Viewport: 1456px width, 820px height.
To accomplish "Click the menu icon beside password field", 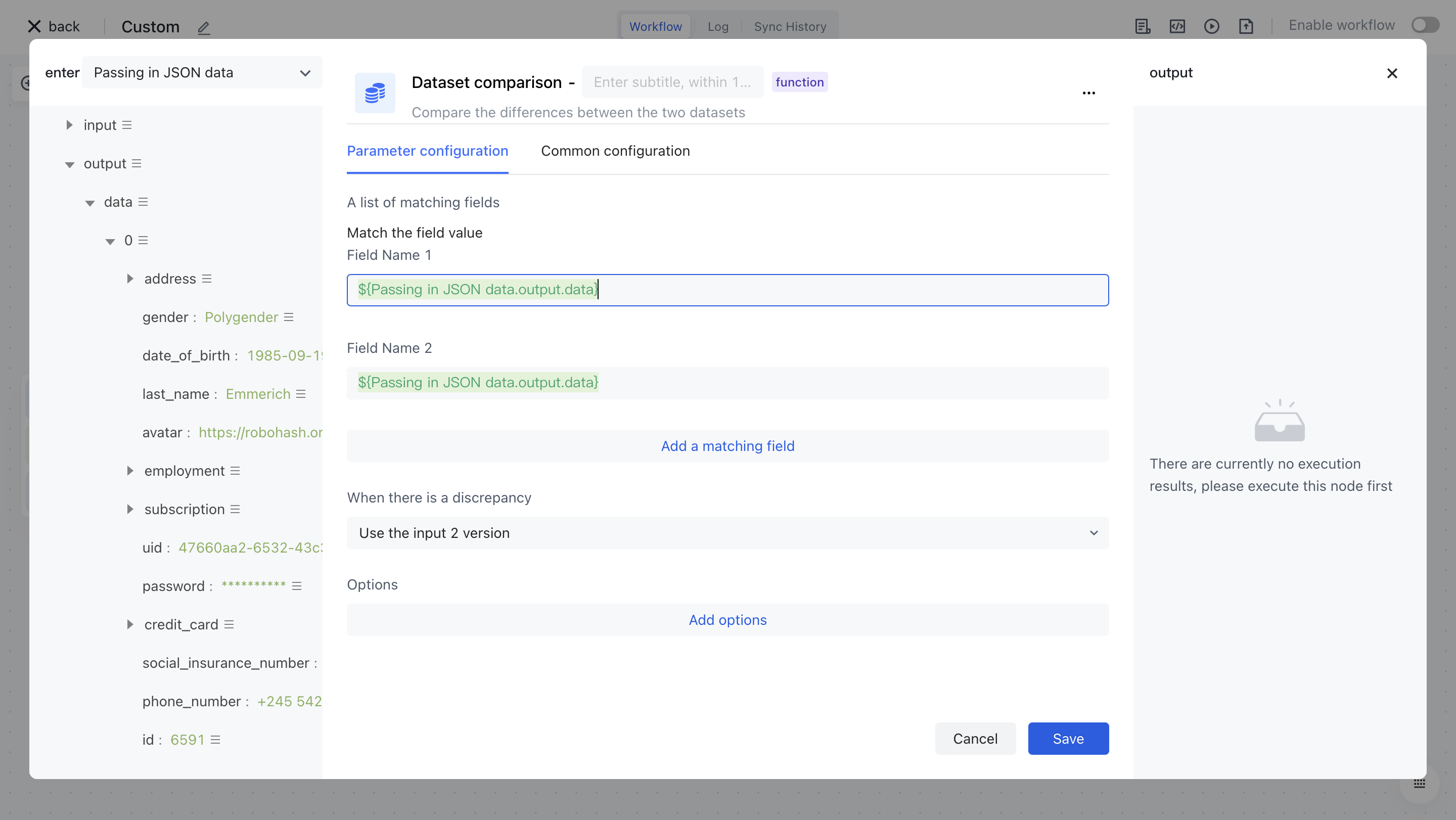I will click(x=297, y=586).
